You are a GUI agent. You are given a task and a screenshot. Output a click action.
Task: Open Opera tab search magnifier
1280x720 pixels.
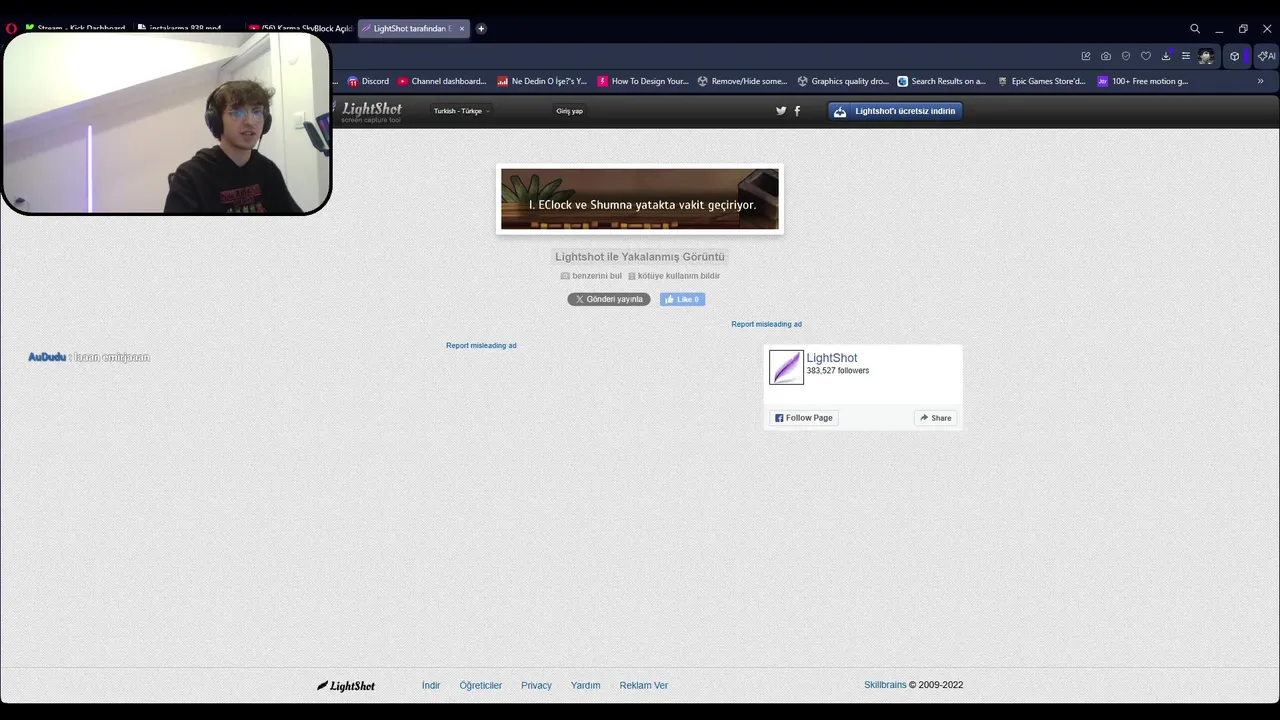coord(1195,28)
